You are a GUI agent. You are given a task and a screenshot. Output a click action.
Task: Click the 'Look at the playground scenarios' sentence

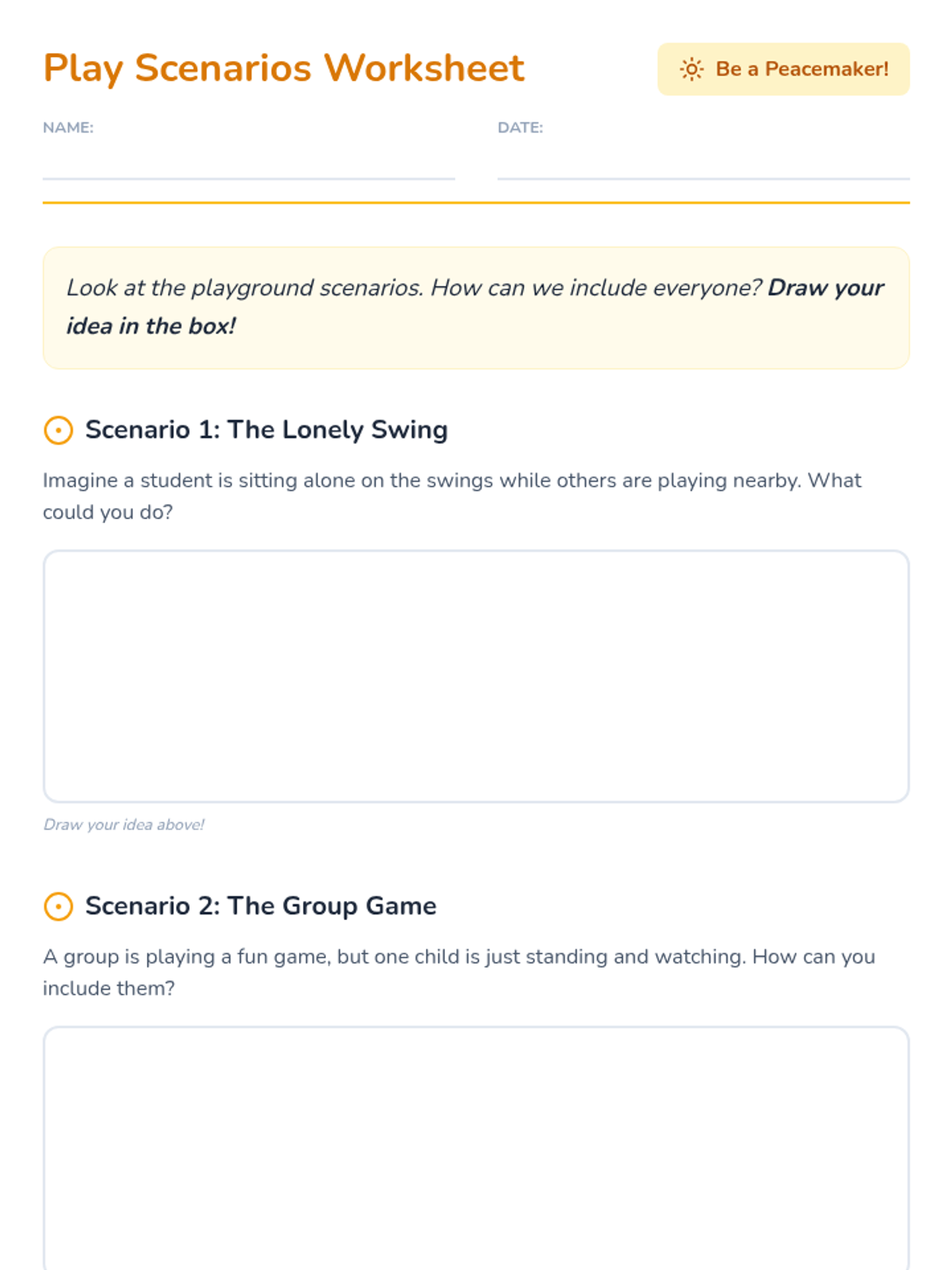pyautogui.click(x=413, y=287)
